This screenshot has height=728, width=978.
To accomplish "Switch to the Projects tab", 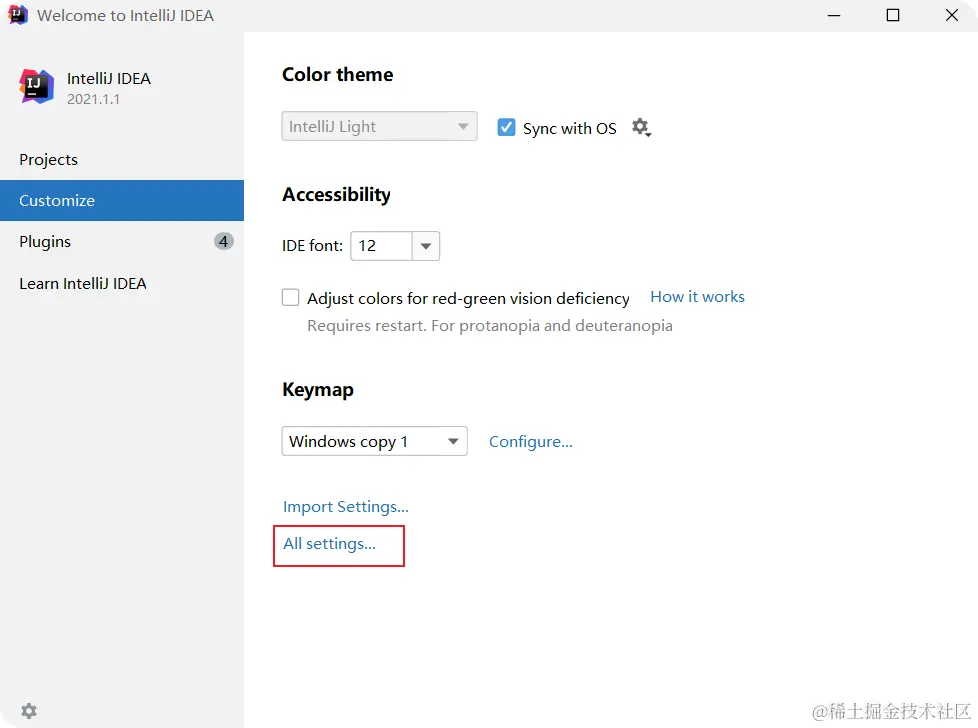I will click(122, 160).
